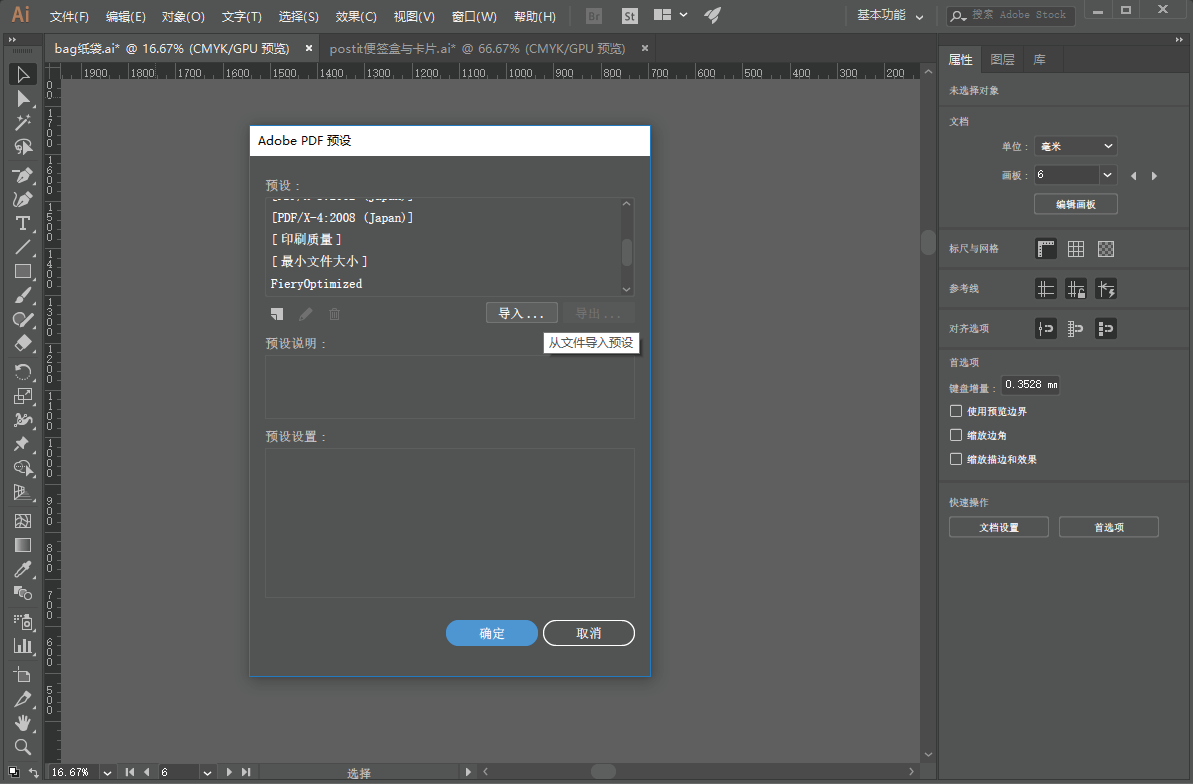Click the preset list scrollbar thumb
This screenshot has height=784, width=1193.
627,252
